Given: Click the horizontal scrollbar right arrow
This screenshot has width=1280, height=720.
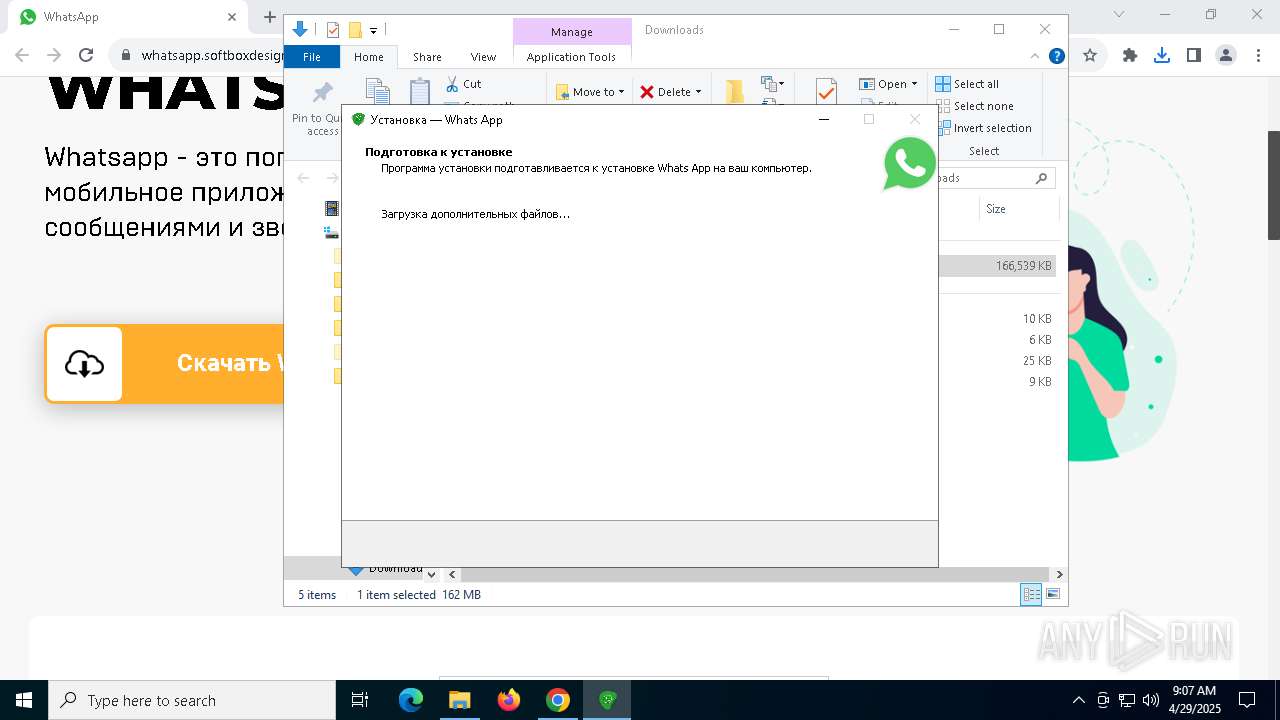Looking at the screenshot, I should pos(1059,575).
